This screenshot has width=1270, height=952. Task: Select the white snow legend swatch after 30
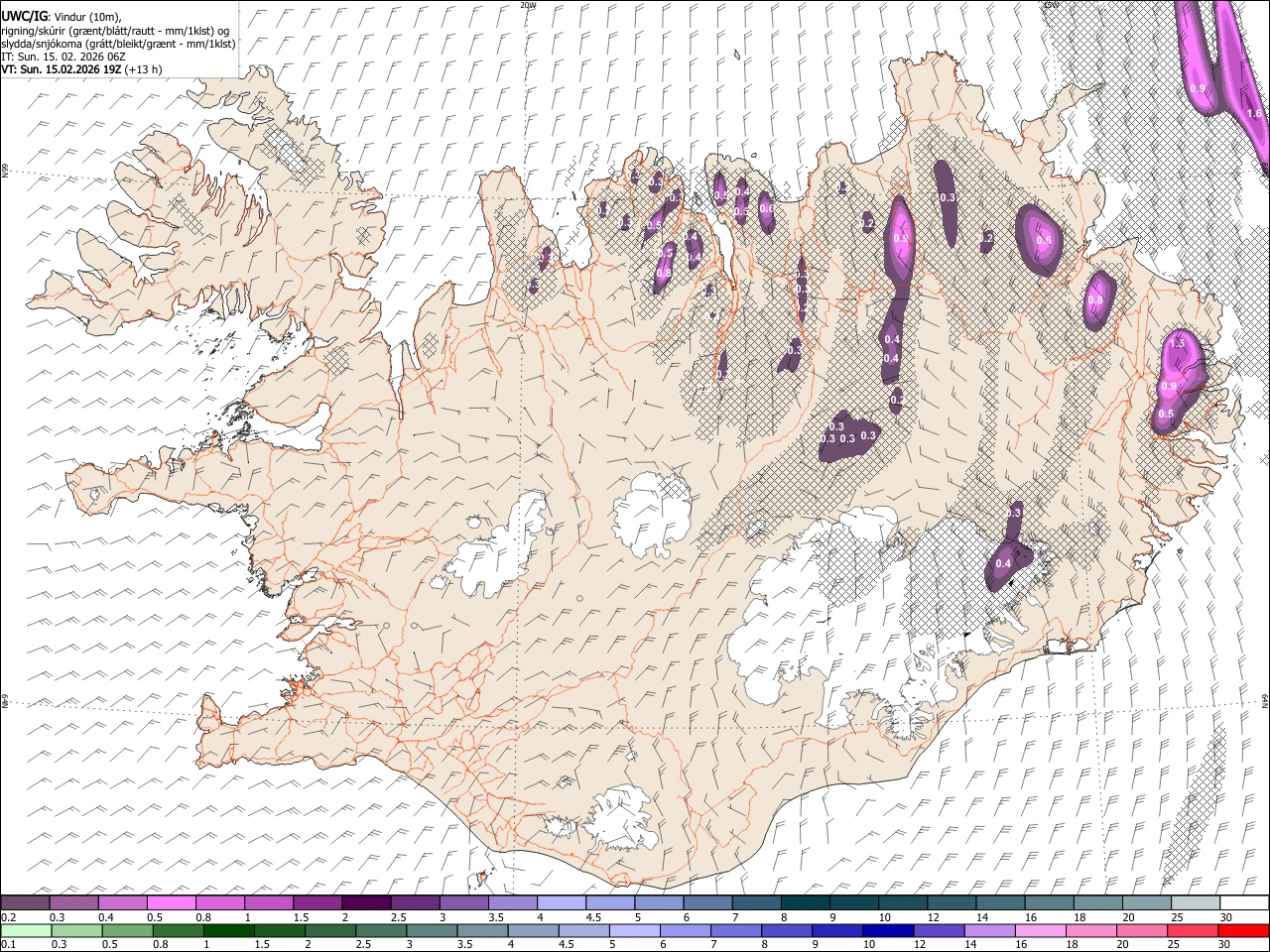[x=1244, y=902]
